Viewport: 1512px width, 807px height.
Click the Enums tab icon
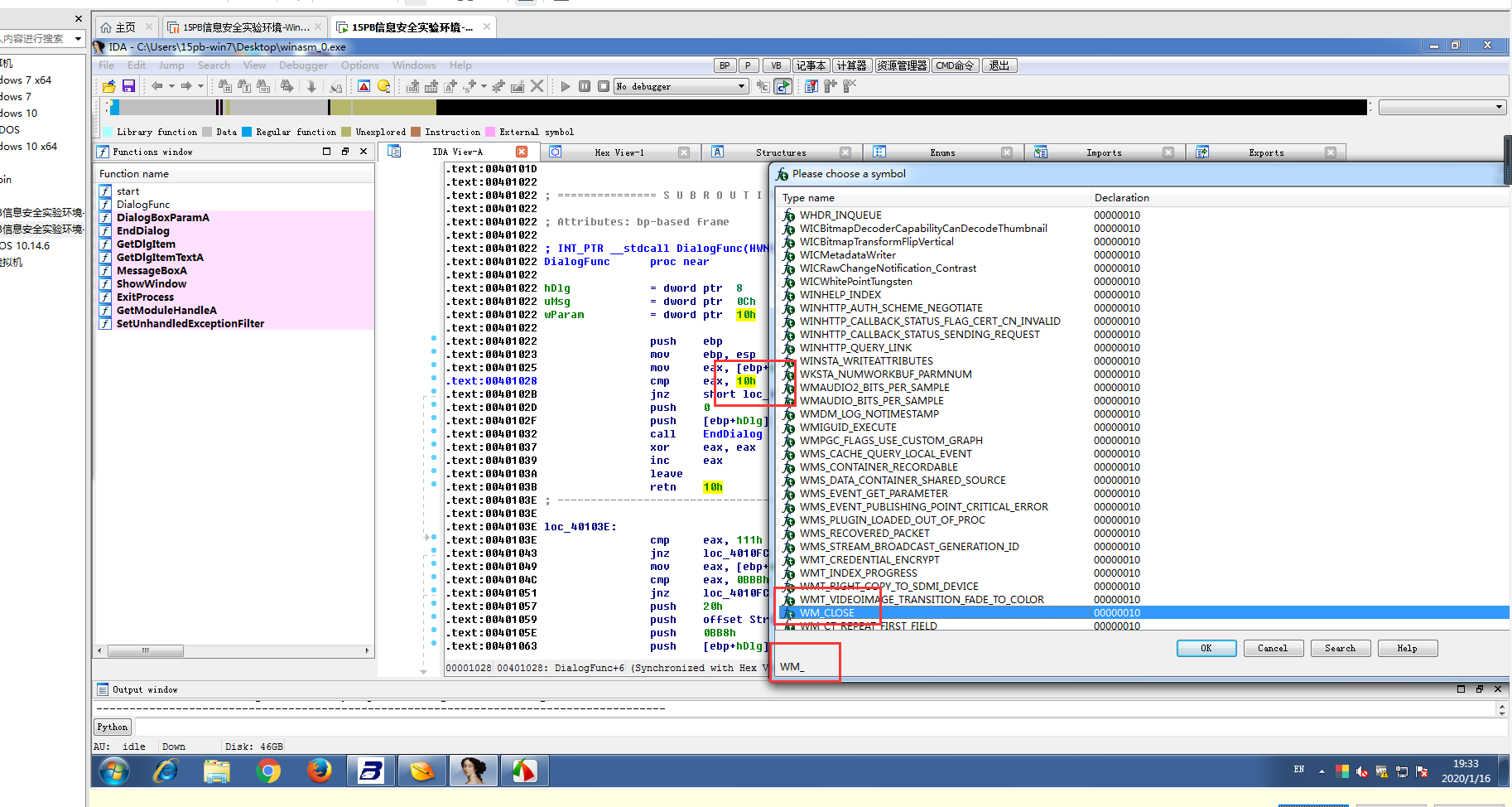(x=879, y=152)
